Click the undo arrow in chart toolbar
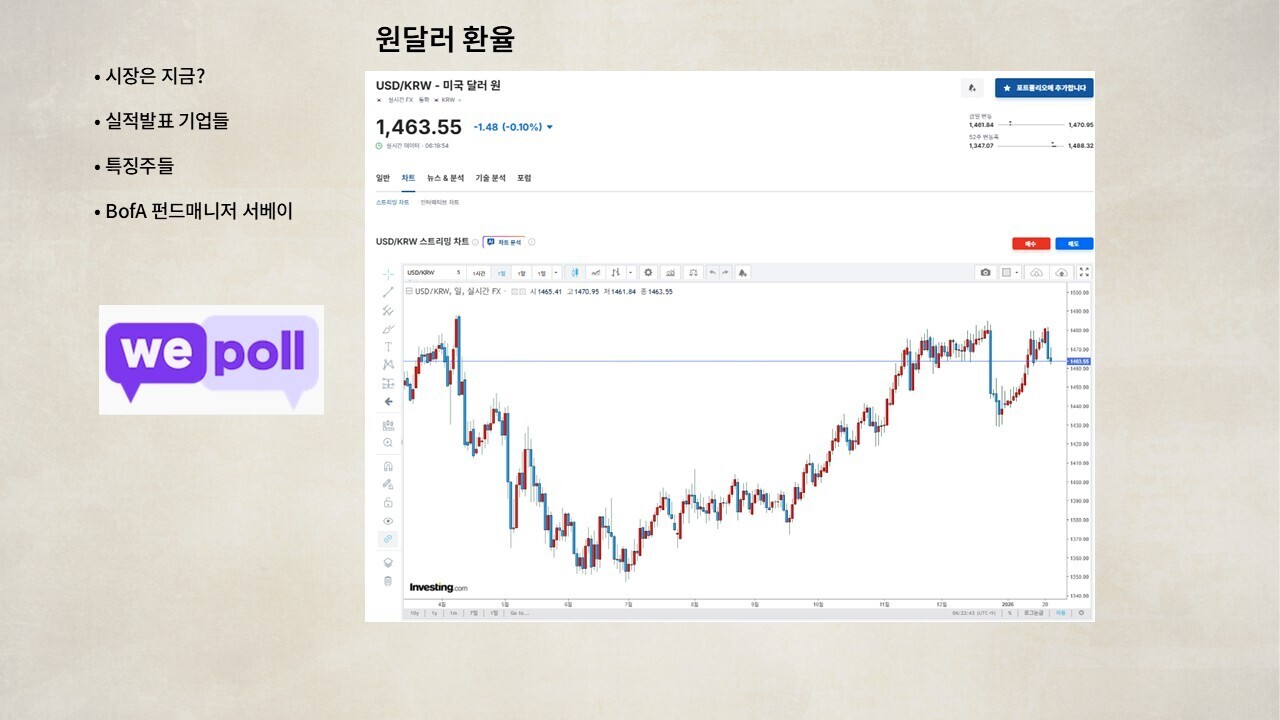The image size is (1280, 720). click(x=712, y=272)
